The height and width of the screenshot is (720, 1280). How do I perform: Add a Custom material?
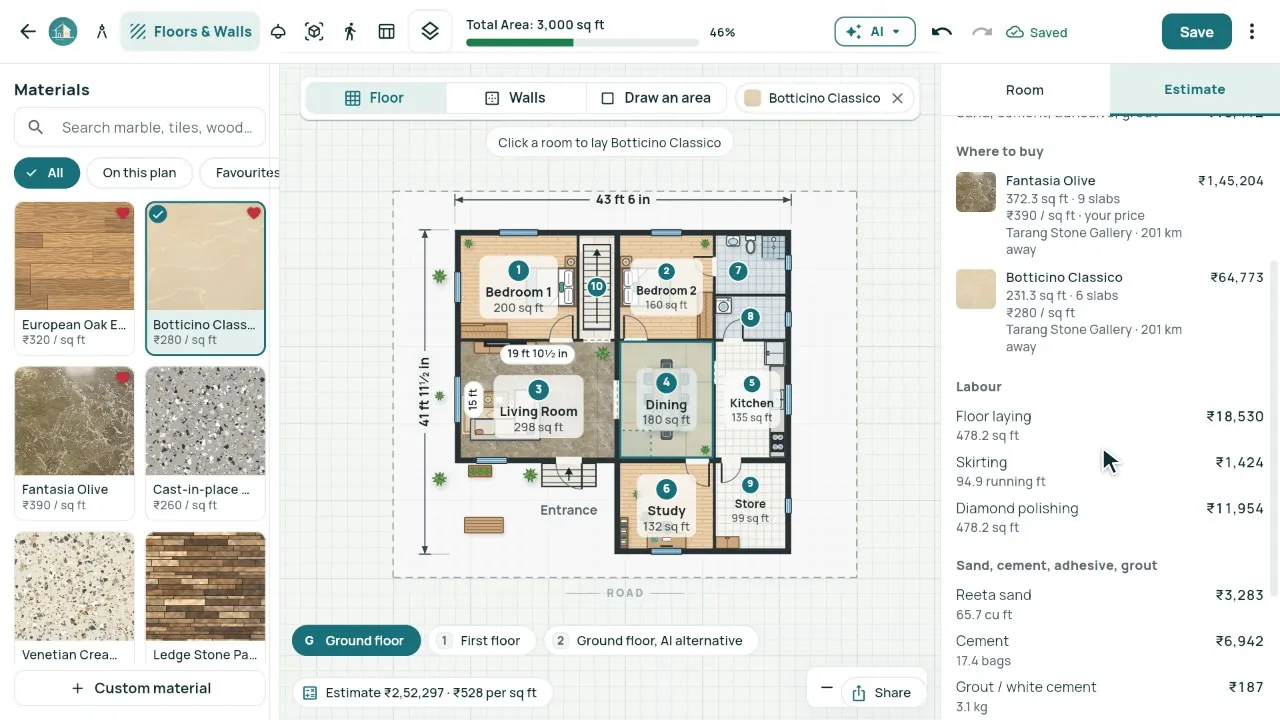click(x=140, y=688)
